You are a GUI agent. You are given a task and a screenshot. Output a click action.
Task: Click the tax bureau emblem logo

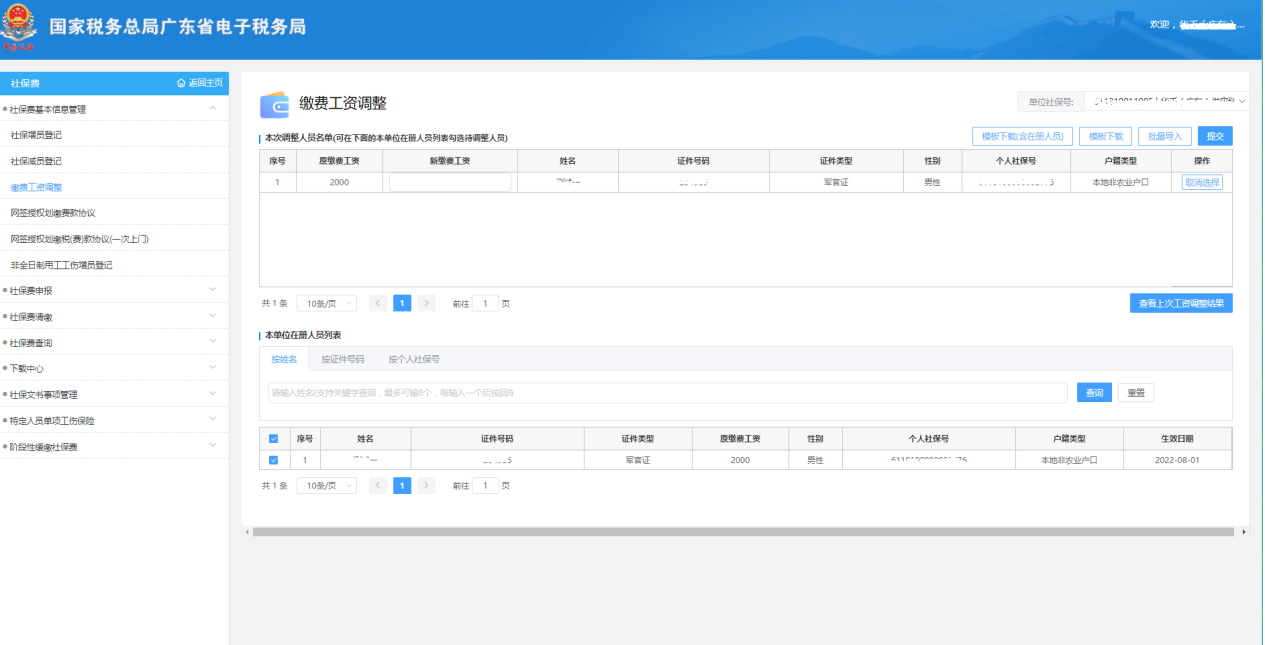[x=18, y=27]
